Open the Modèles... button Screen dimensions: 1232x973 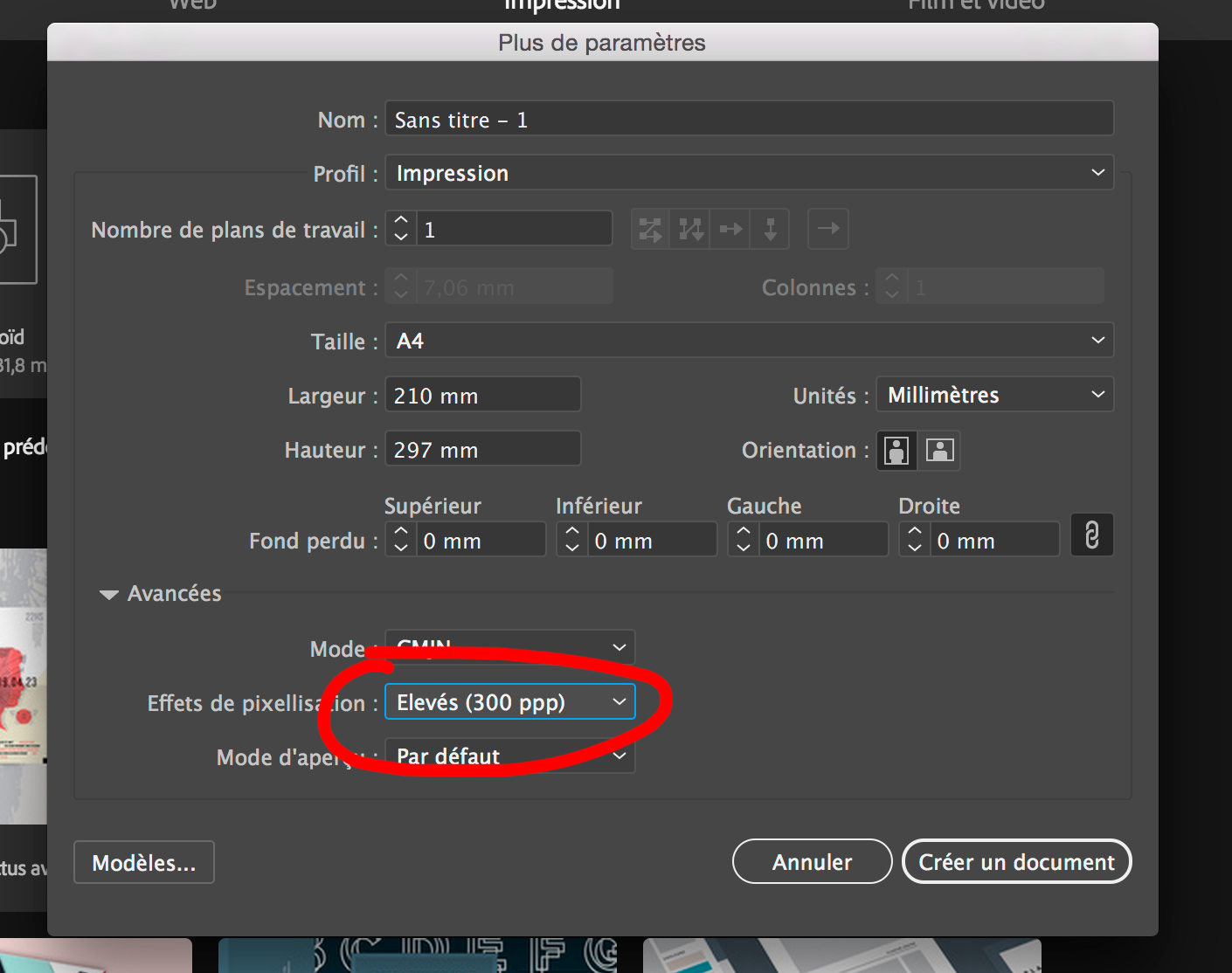(x=144, y=863)
